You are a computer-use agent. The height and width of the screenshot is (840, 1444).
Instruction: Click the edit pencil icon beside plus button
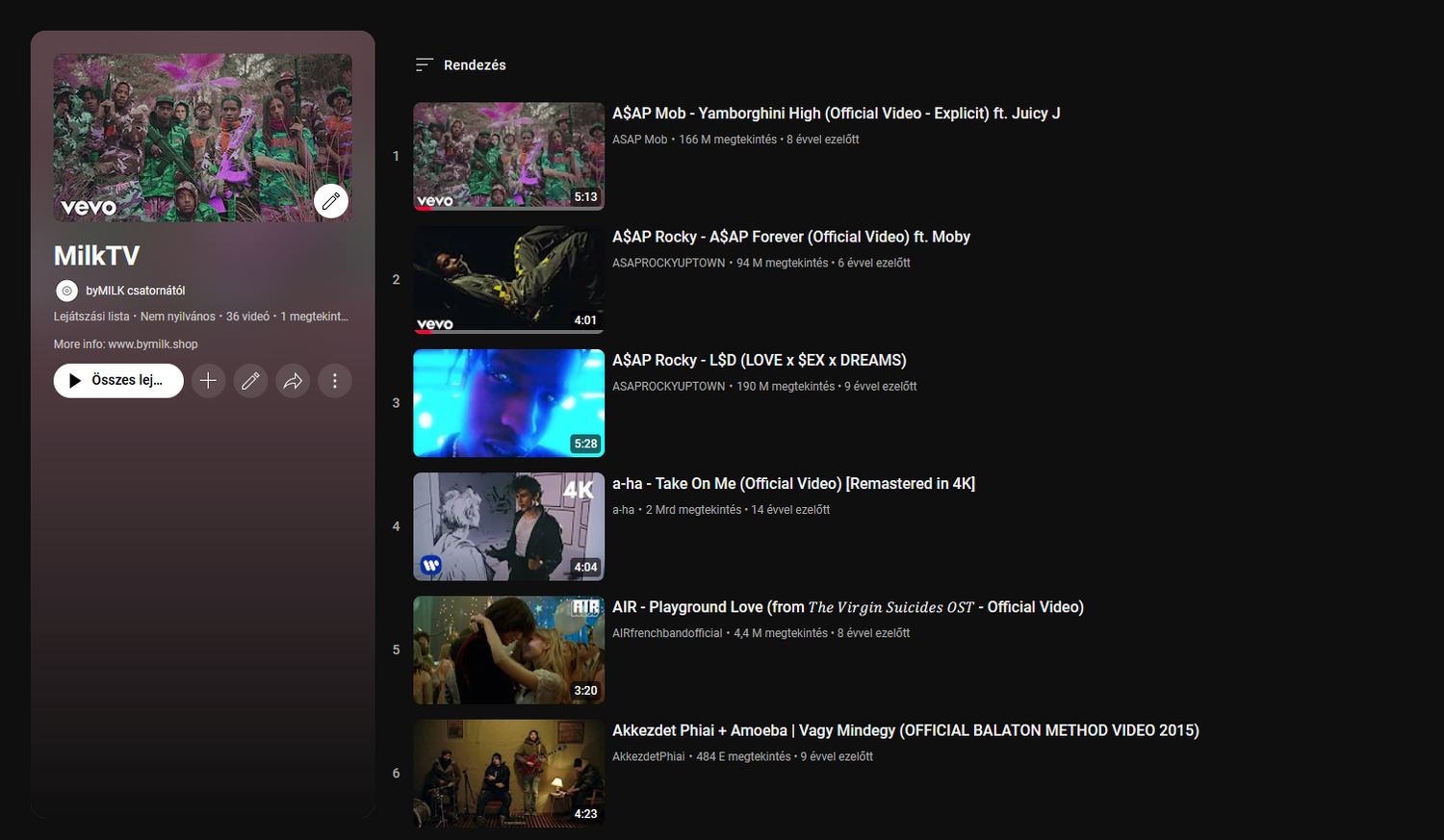tap(250, 381)
